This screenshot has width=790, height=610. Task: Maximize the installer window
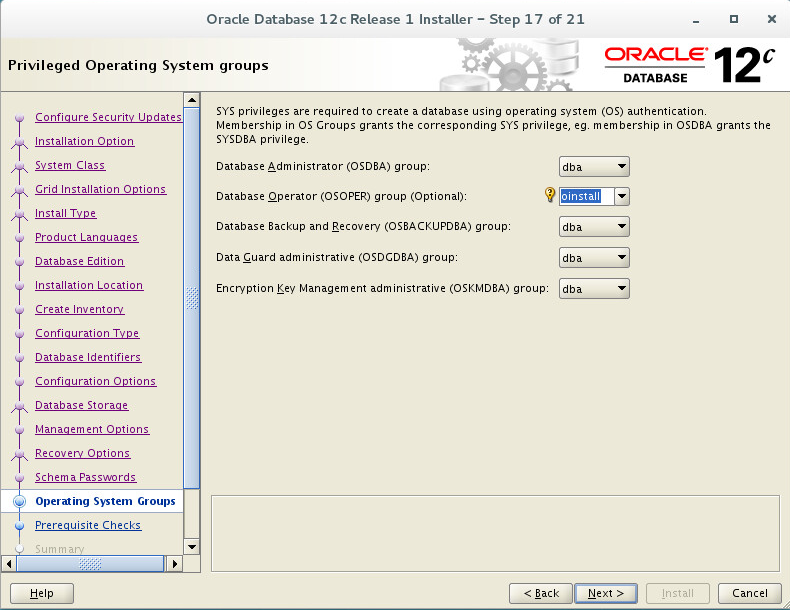click(x=734, y=19)
